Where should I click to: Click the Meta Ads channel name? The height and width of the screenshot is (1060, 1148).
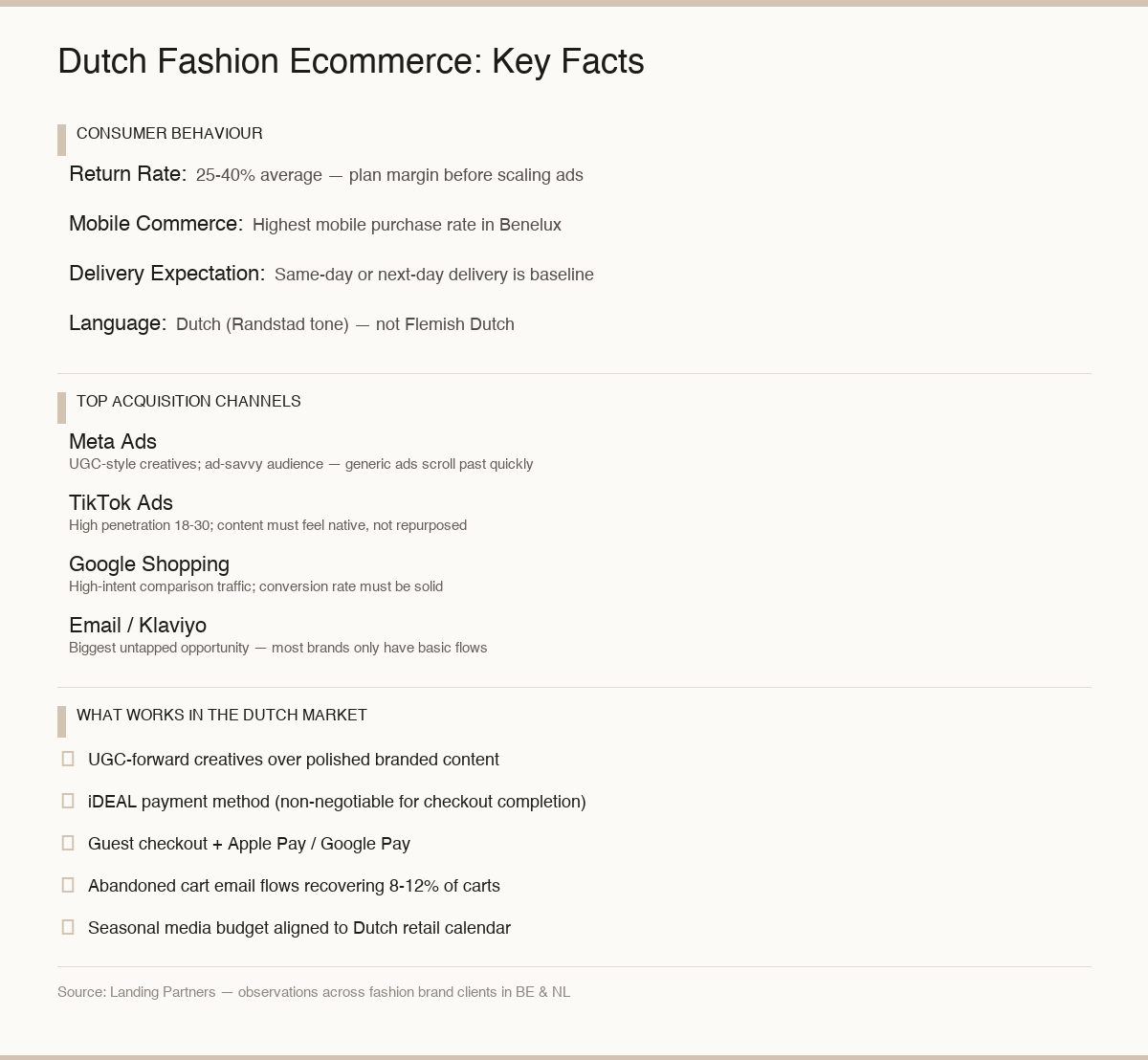pyautogui.click(x=113, y=442)
